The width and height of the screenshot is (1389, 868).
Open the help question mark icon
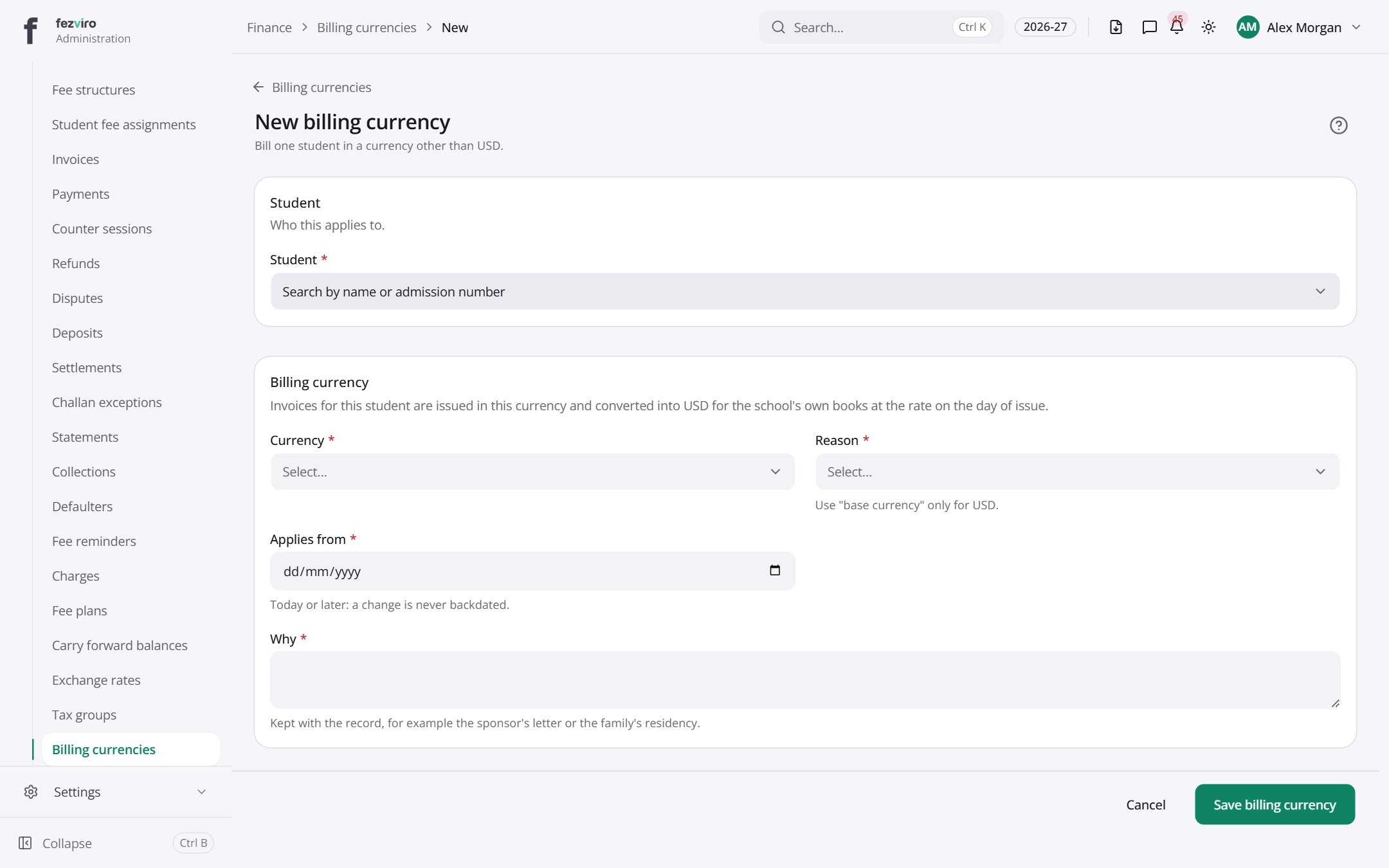(1338, 125)
